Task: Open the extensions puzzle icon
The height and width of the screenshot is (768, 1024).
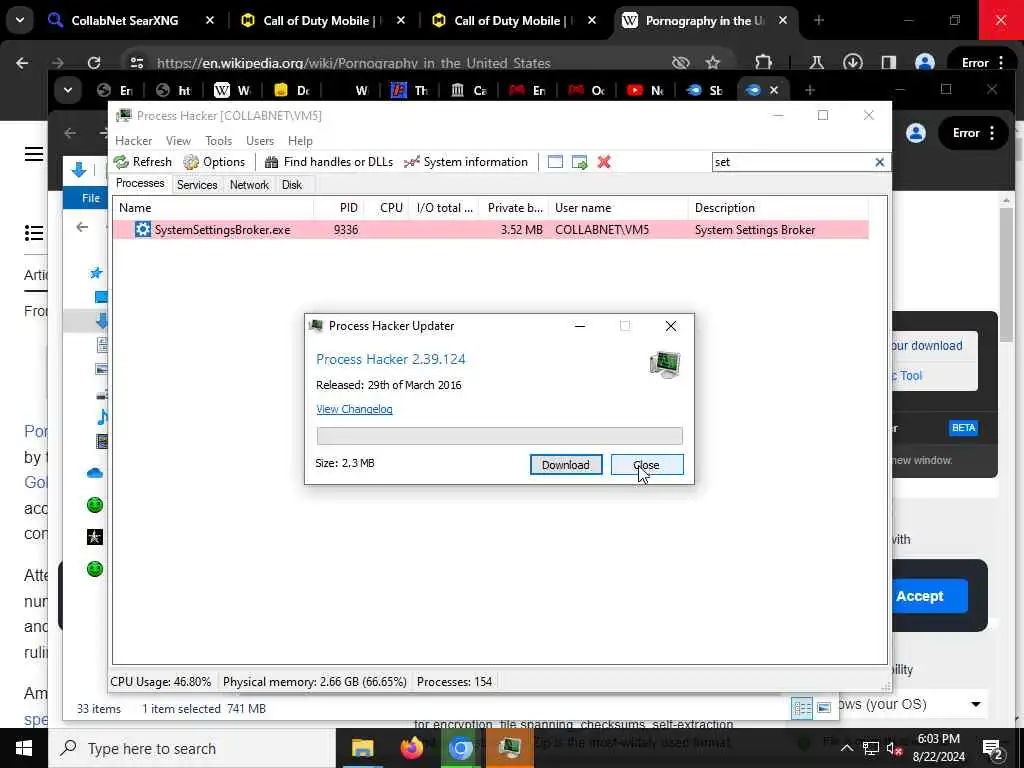Action: [x=763, y=63]
